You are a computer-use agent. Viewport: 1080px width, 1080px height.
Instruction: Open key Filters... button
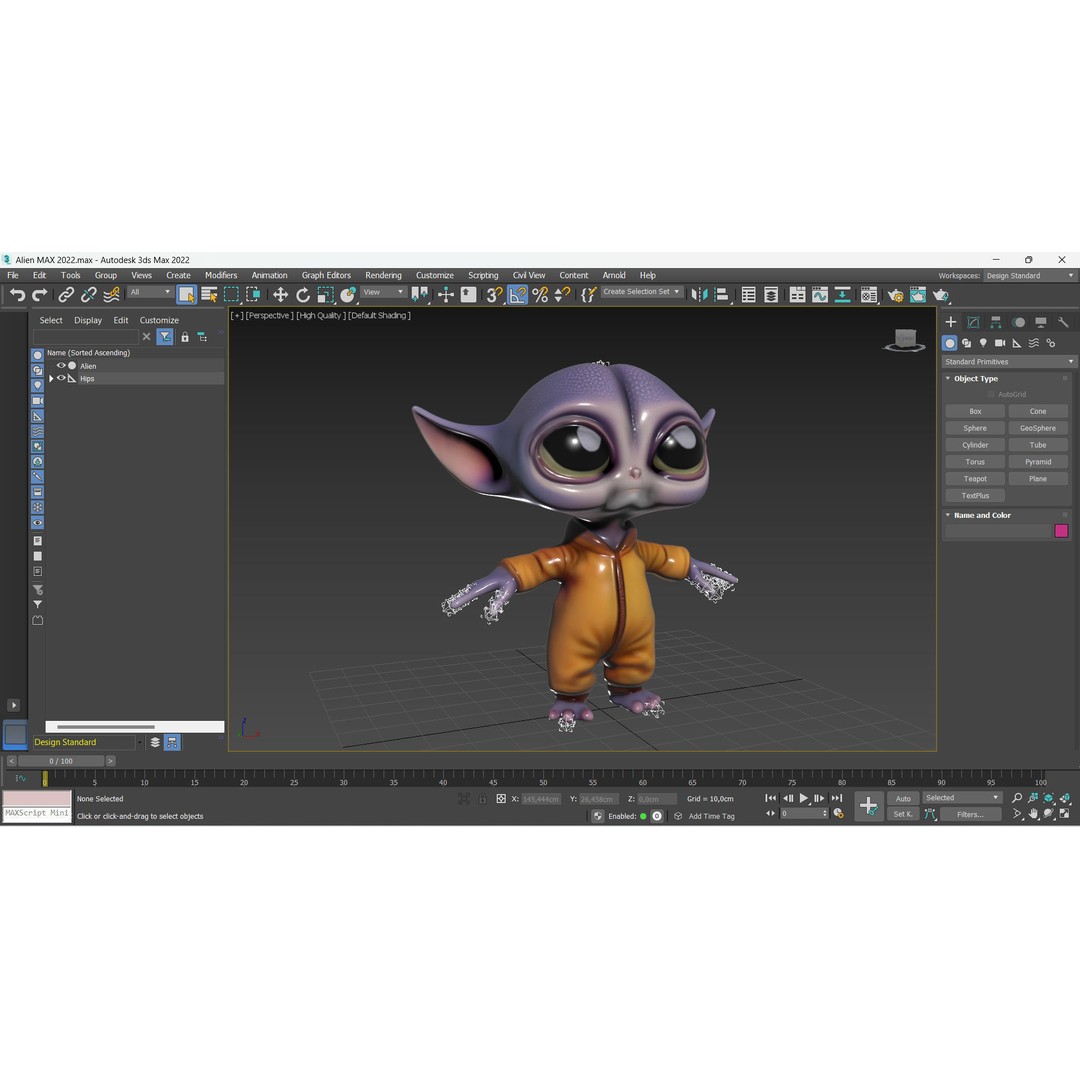[970, 814]
